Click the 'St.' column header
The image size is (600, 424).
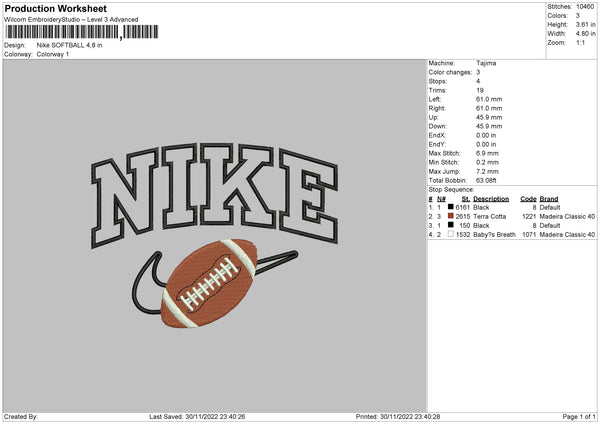[x=466, y=199]
